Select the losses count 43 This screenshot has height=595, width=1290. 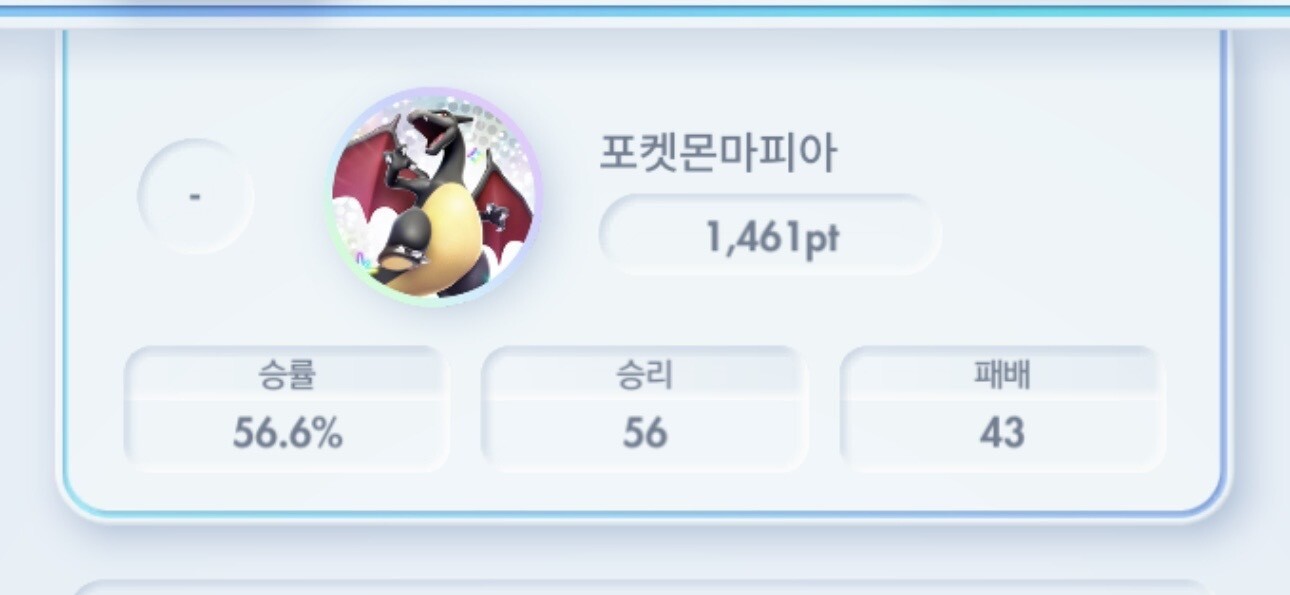tap(1002, 433)
